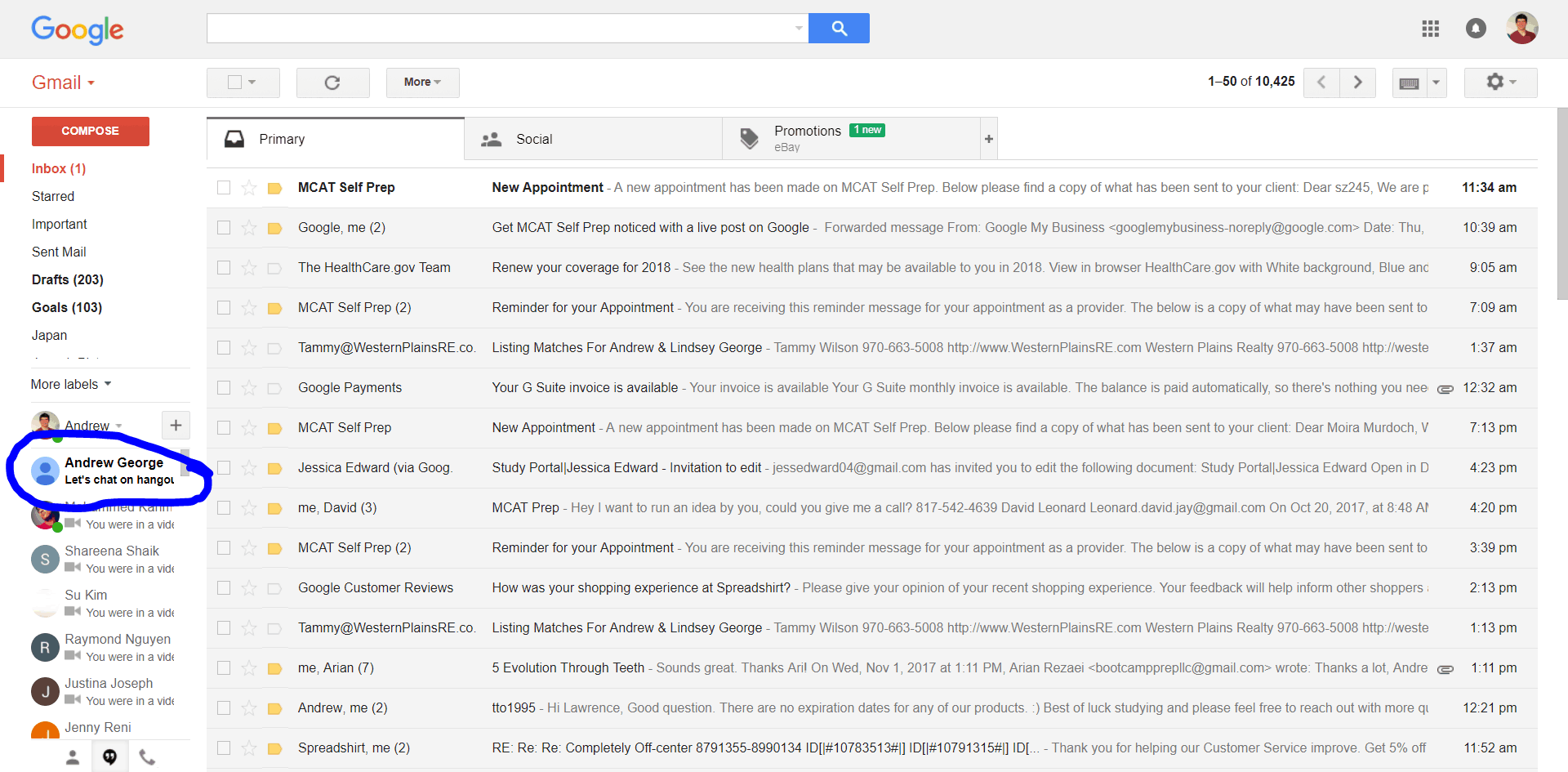Select the Jessica Edward email checkbox
The image size is (1568, 772).
coord(224,468)
